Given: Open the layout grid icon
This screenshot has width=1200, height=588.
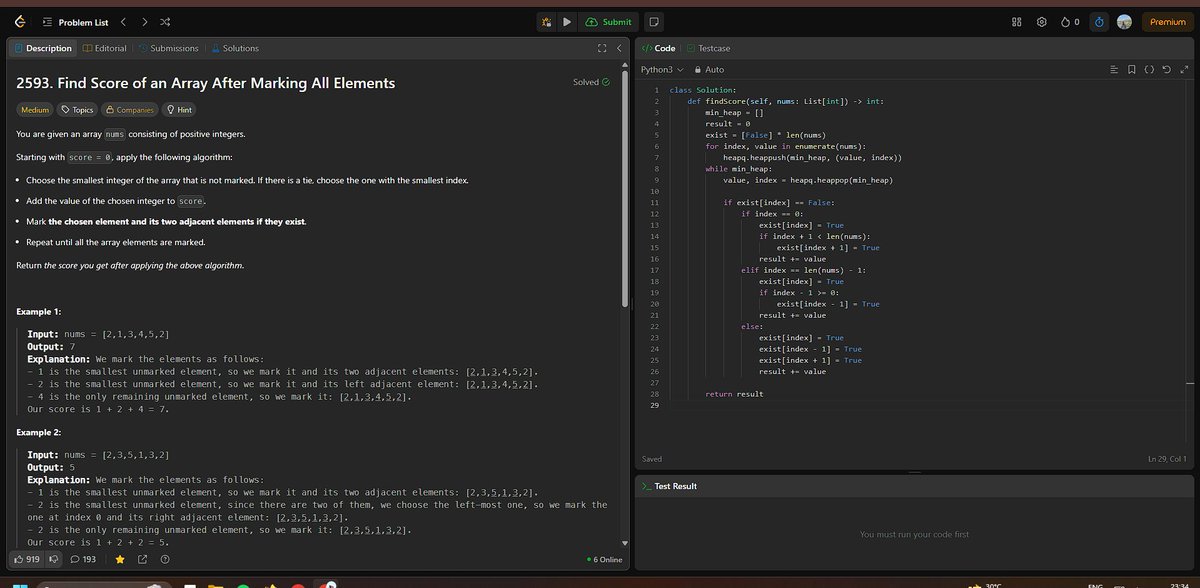Looking at the screenshot, I should point(1017,22).
